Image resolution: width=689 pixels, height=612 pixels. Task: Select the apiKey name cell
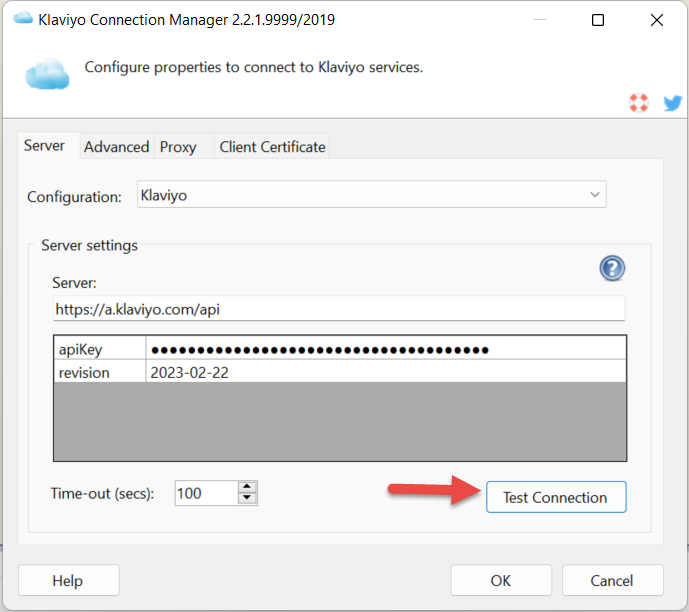coord(100,349)
